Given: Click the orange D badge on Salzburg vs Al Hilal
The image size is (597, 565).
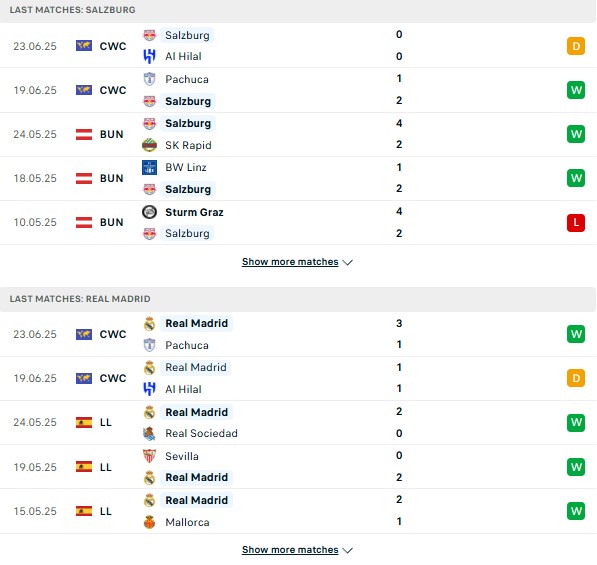Looking at the screenshot, I should [x=576, y=46].
